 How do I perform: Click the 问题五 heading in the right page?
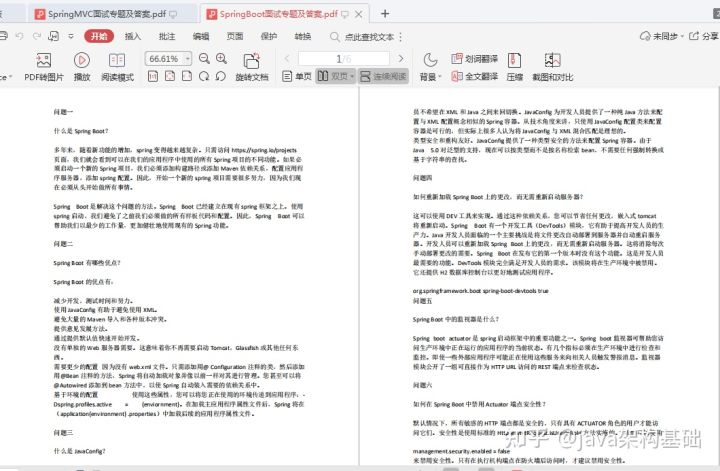[x=422, y=301]
